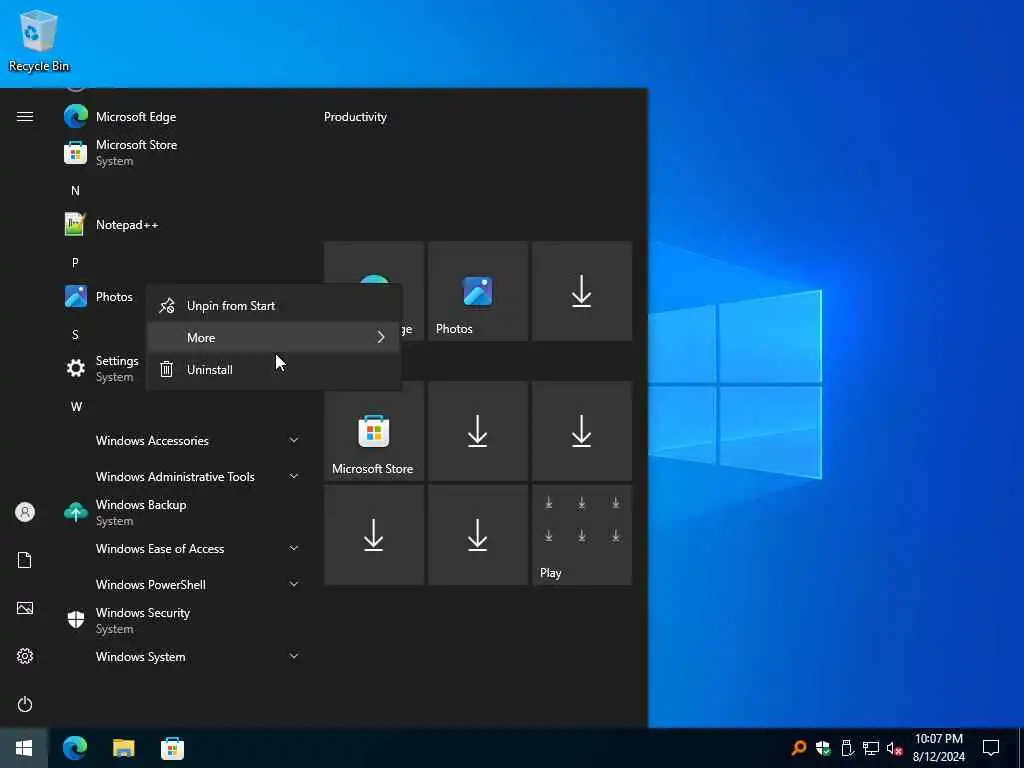Image resolution: width=1024 pixels, height=768 pixels.
Task: Click the clock showing 10:07 PM
Action: pos(938,748)
